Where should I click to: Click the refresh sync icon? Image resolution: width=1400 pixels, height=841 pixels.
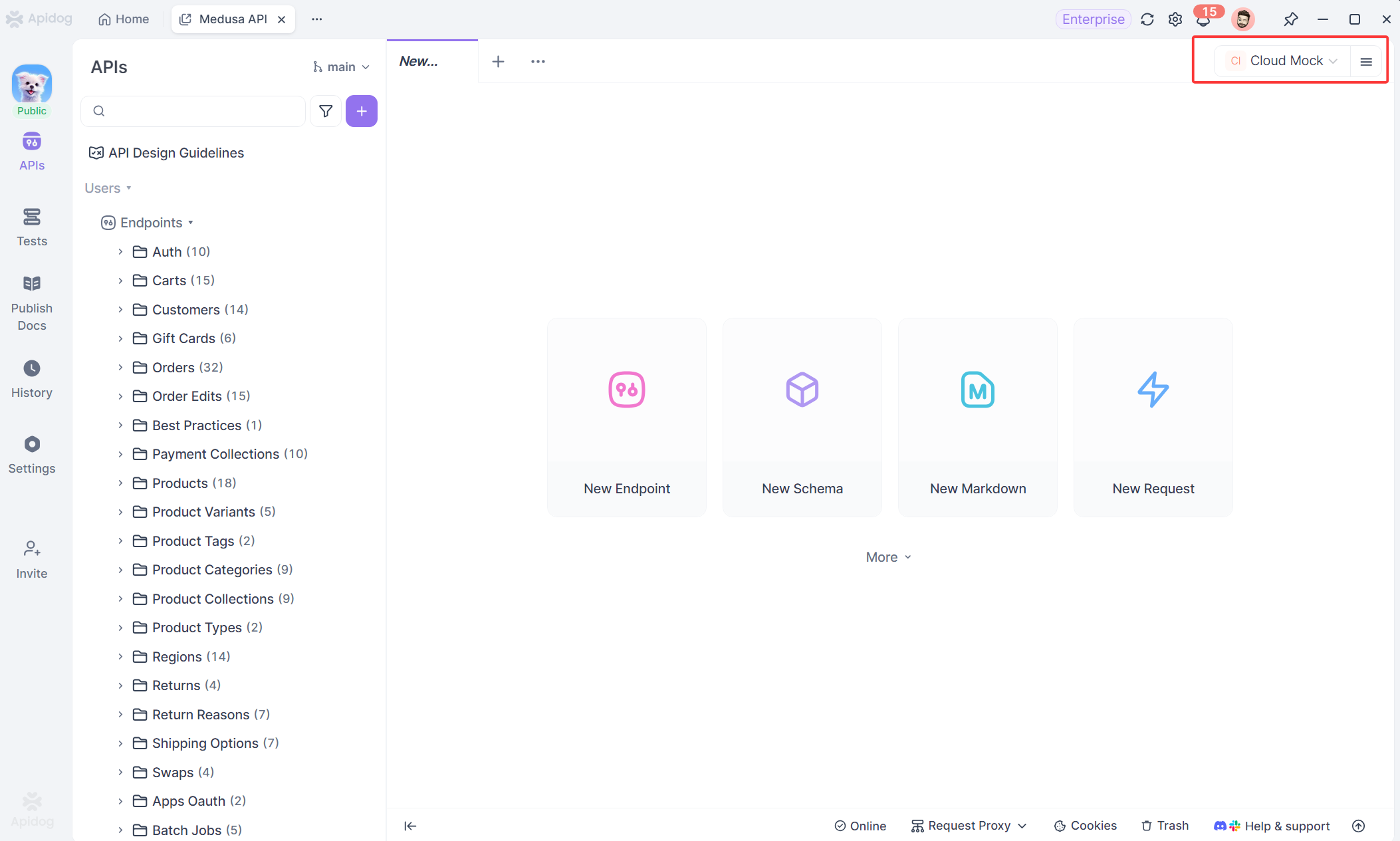point(1147,19)
